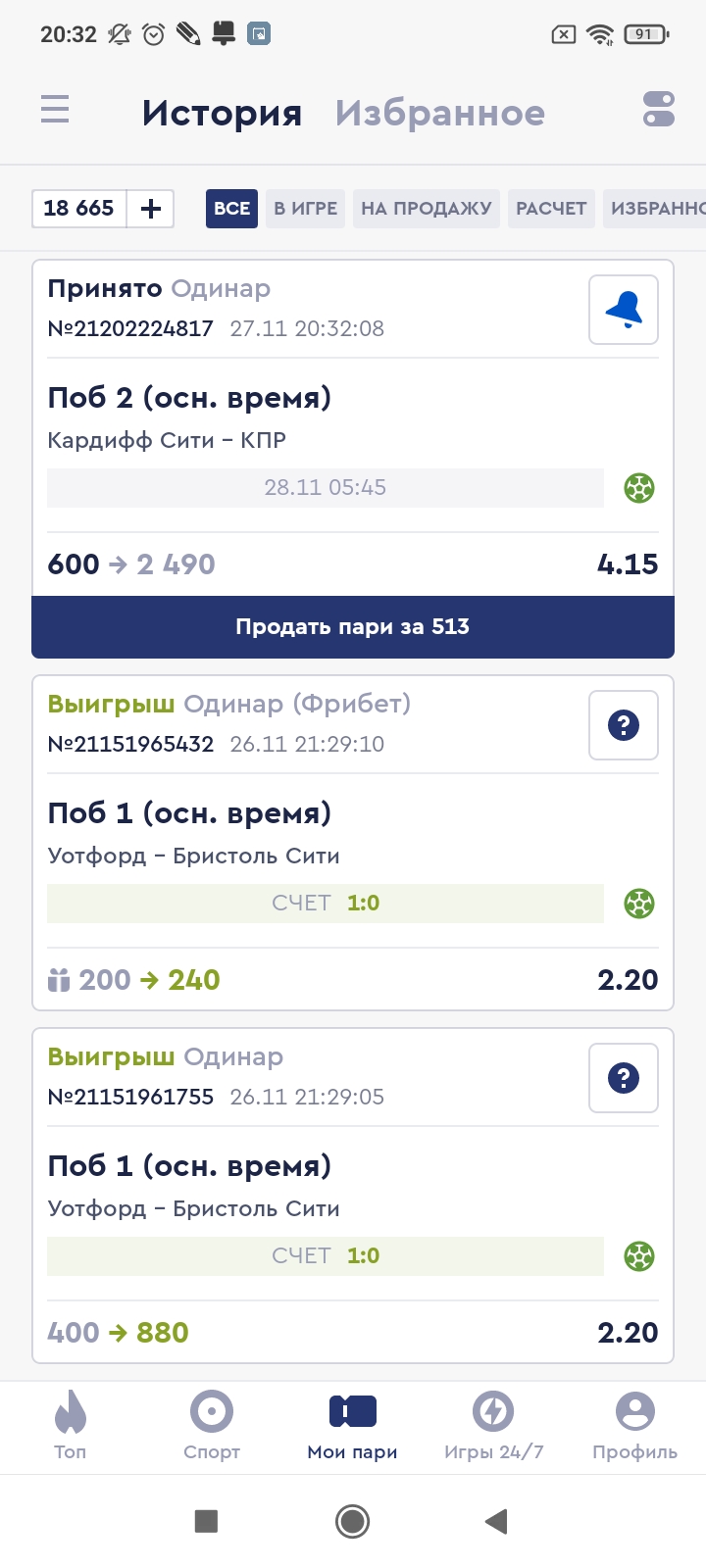This screenshot has height=1568, width=706.
Task: Open Игры 24/7 section
Action: (493, 1424)
